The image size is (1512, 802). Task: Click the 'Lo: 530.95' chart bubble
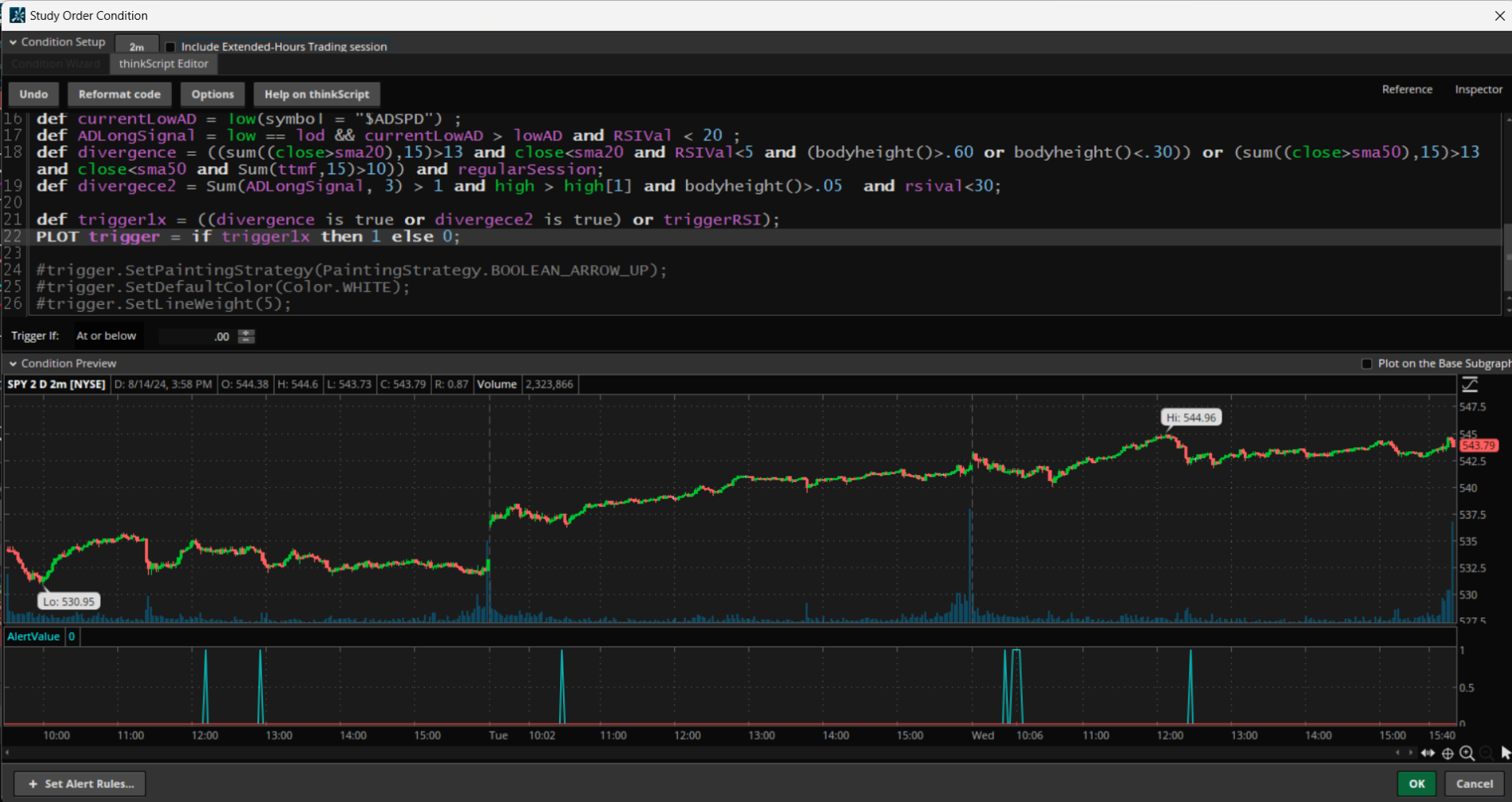68,601
